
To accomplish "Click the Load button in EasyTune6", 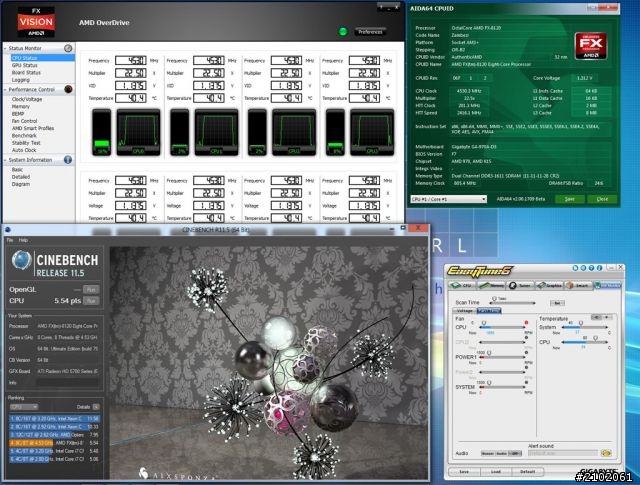I will point(496,472).
